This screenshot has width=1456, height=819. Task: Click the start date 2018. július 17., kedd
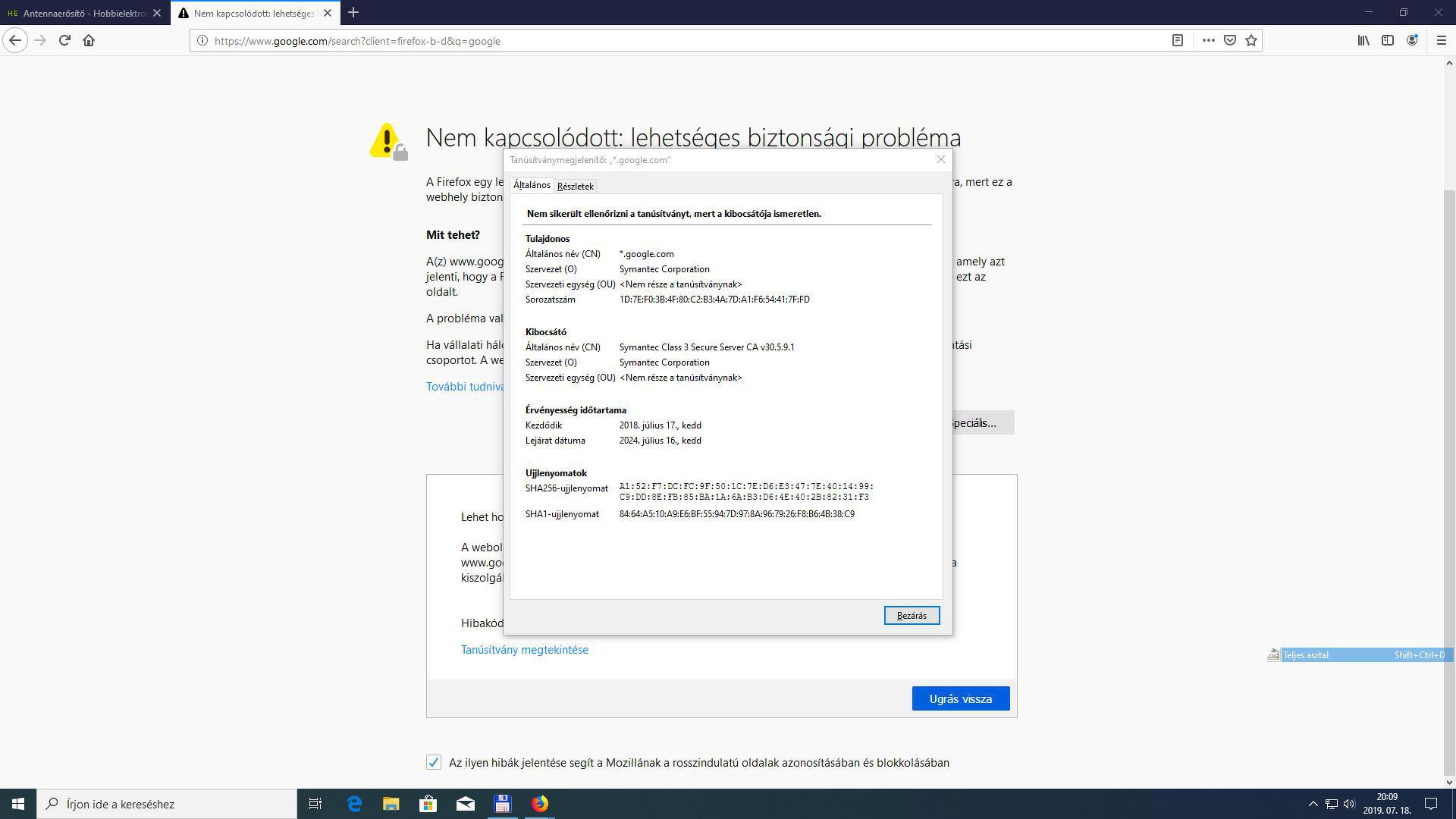660,425
